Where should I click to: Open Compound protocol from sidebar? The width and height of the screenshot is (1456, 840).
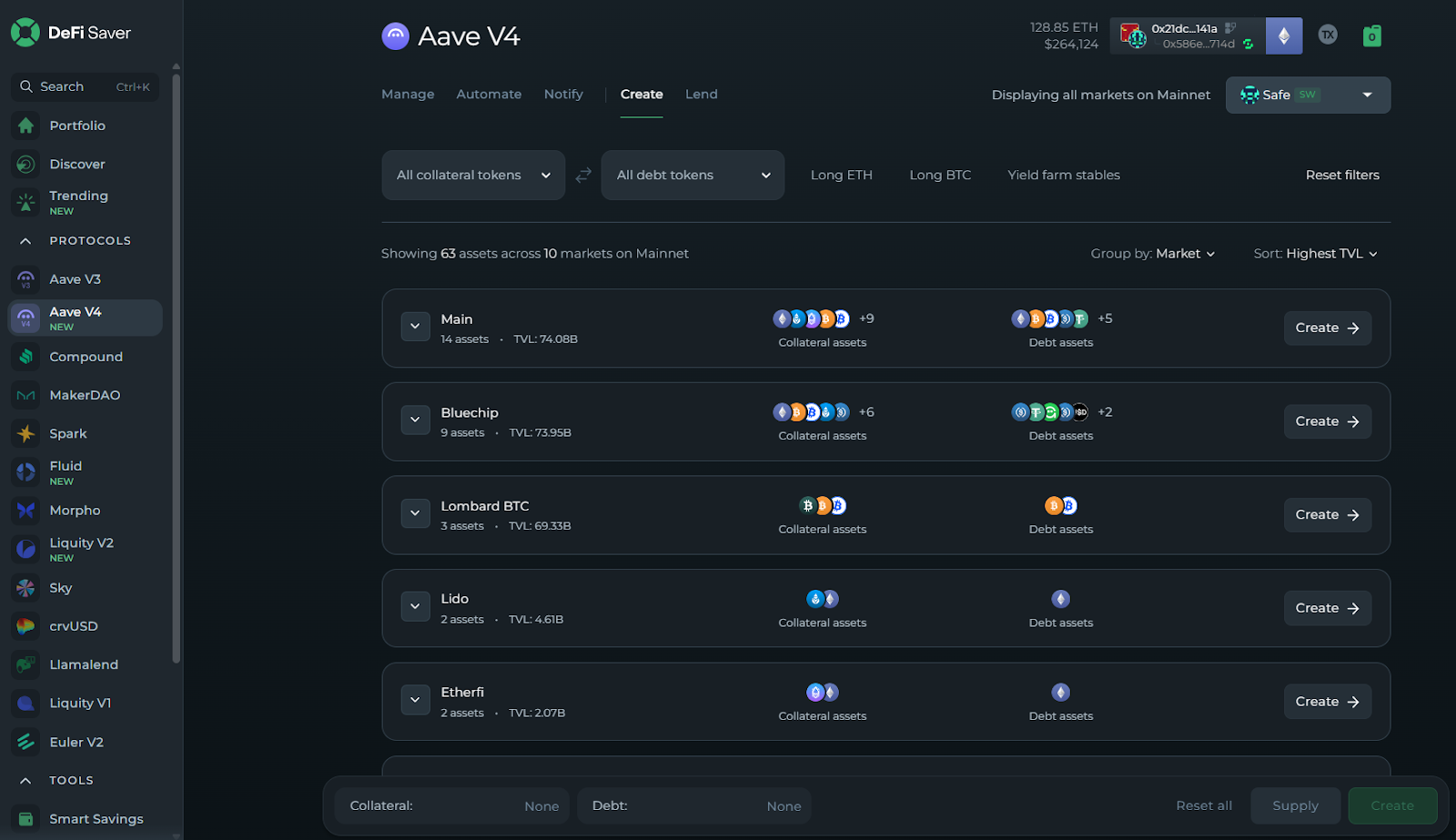(86, 357)
